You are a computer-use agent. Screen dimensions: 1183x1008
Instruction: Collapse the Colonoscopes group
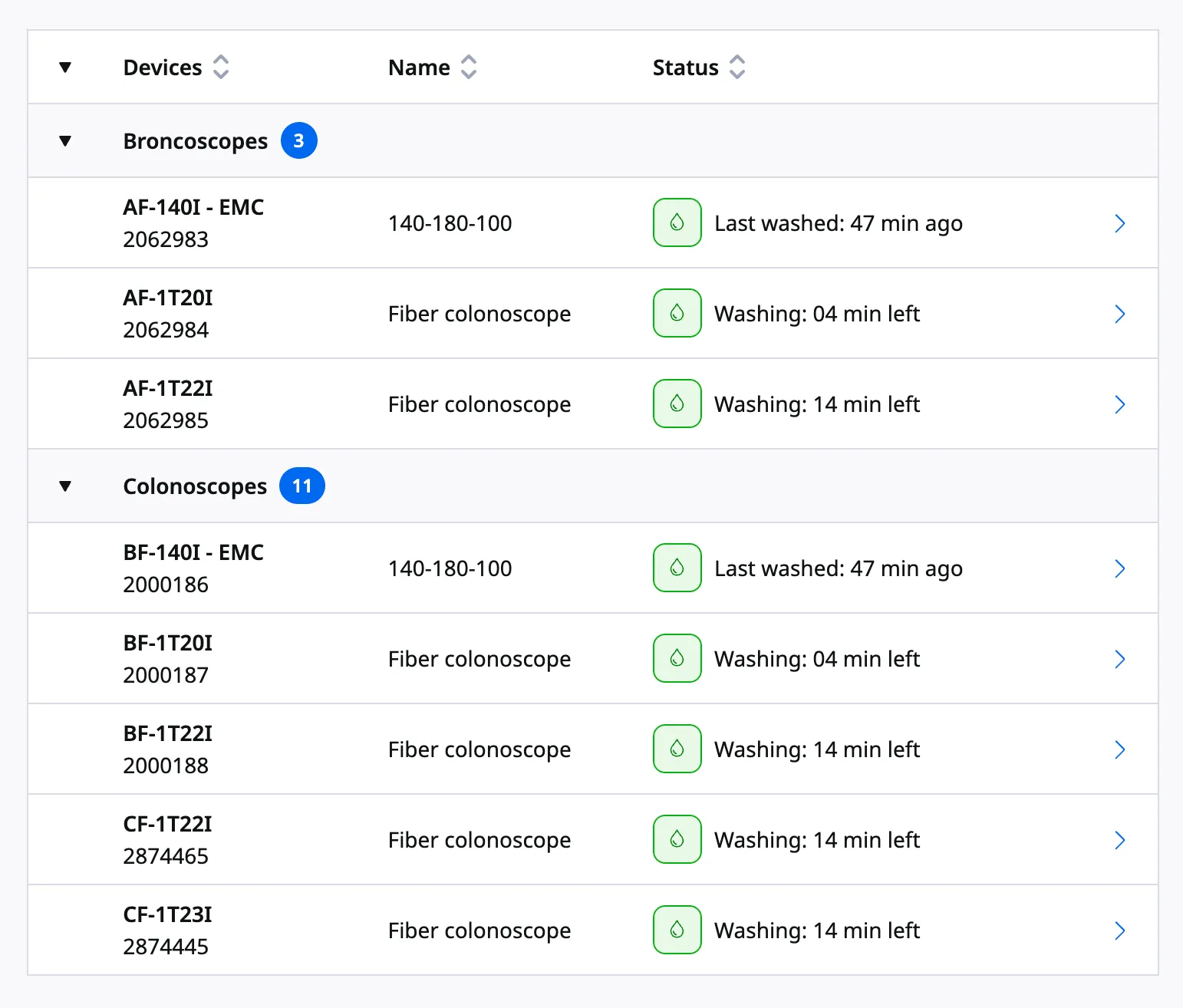tap(65, 486)
